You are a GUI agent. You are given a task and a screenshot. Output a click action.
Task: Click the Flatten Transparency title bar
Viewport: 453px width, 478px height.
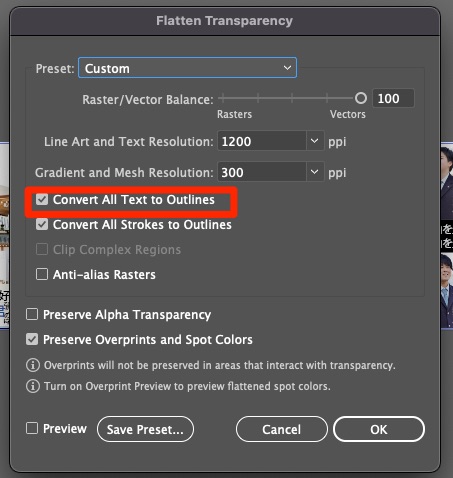(225, 21)
